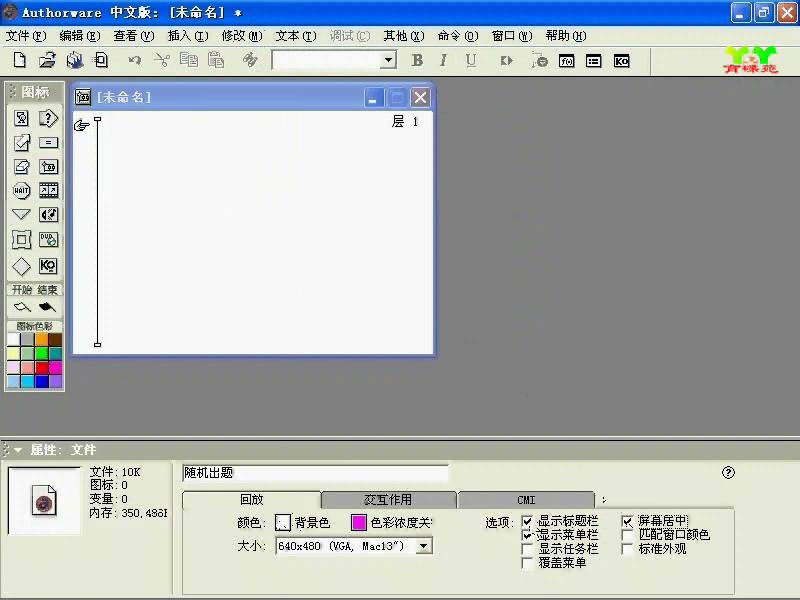Click the magenta 色彩浓度关键色 swatch
The height and width of the screenshot is (600, 800).
pyautogui.click(x=359, y=522)
